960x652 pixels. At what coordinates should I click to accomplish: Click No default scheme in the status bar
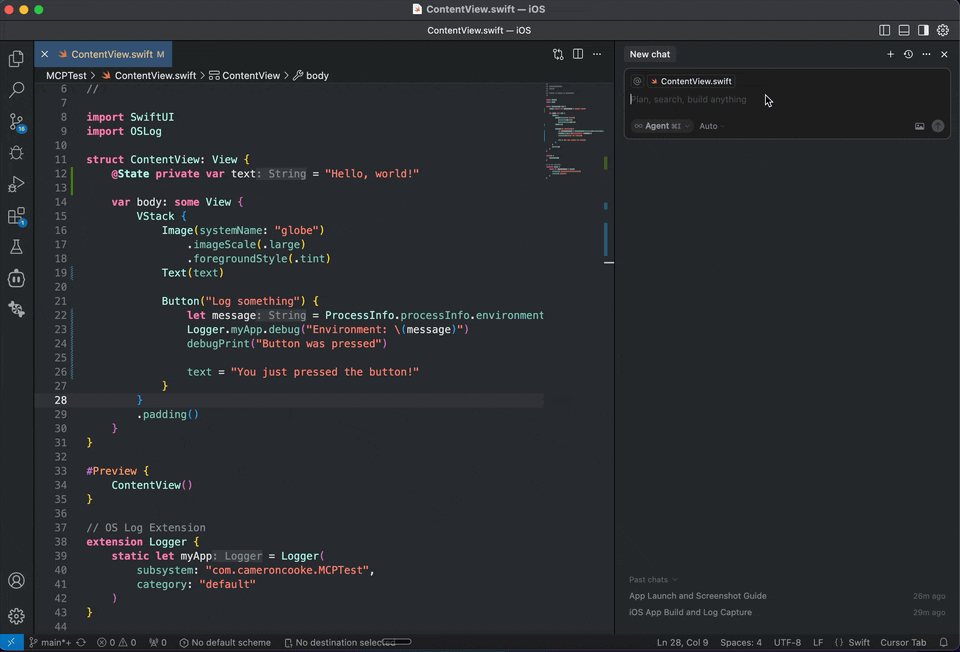point(225,642)
